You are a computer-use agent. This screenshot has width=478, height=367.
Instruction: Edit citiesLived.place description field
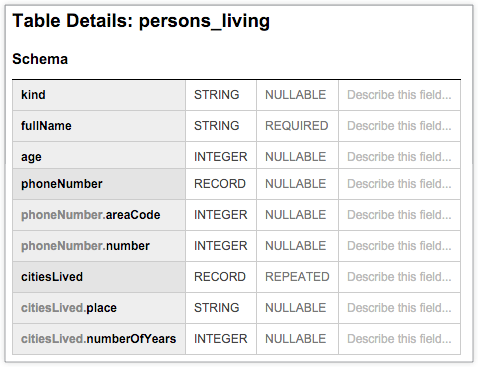(x=399, y=308)
